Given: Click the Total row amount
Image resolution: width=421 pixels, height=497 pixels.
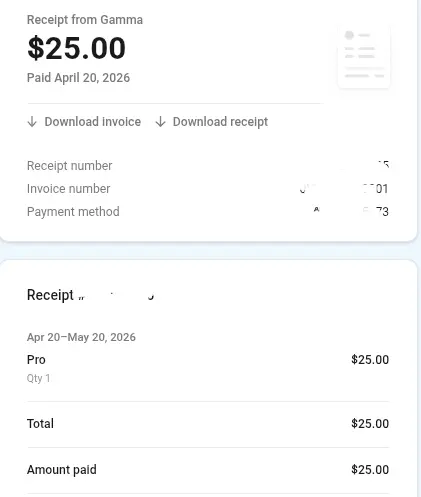Looking at the screenshot, I should pos(370,424).
